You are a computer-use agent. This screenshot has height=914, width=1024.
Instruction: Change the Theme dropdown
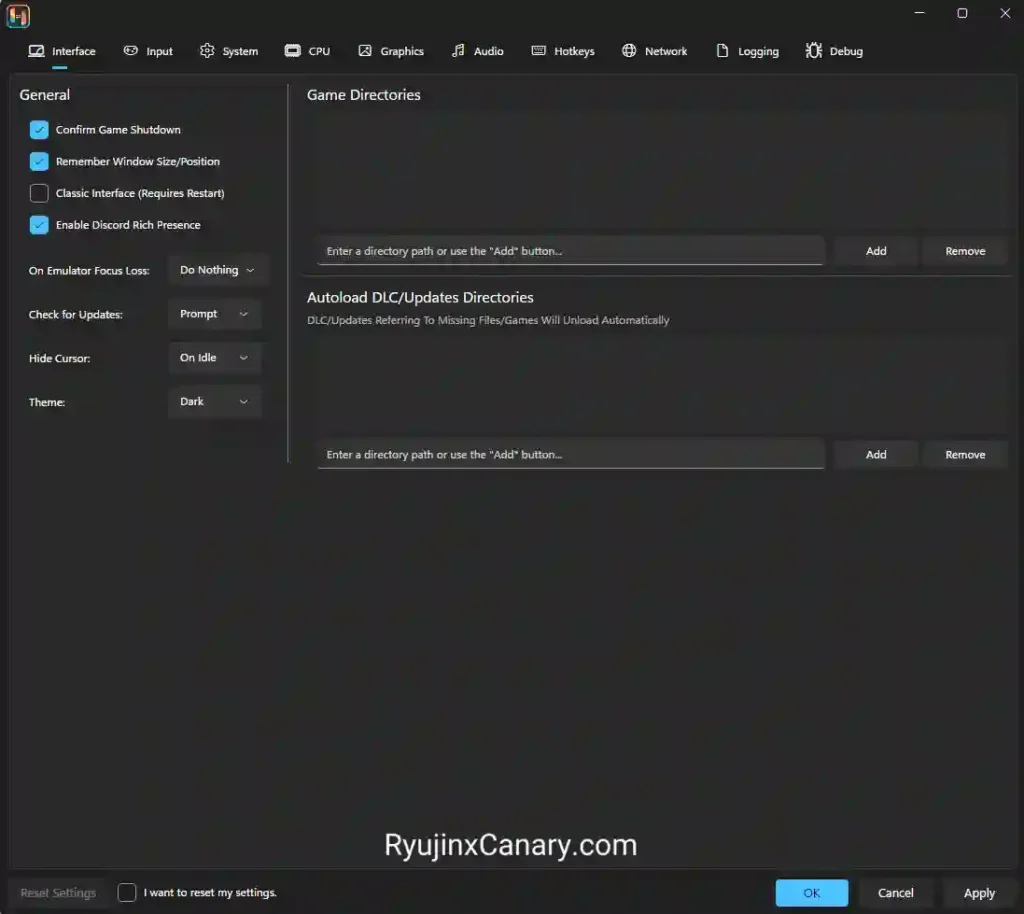point(214,402)
